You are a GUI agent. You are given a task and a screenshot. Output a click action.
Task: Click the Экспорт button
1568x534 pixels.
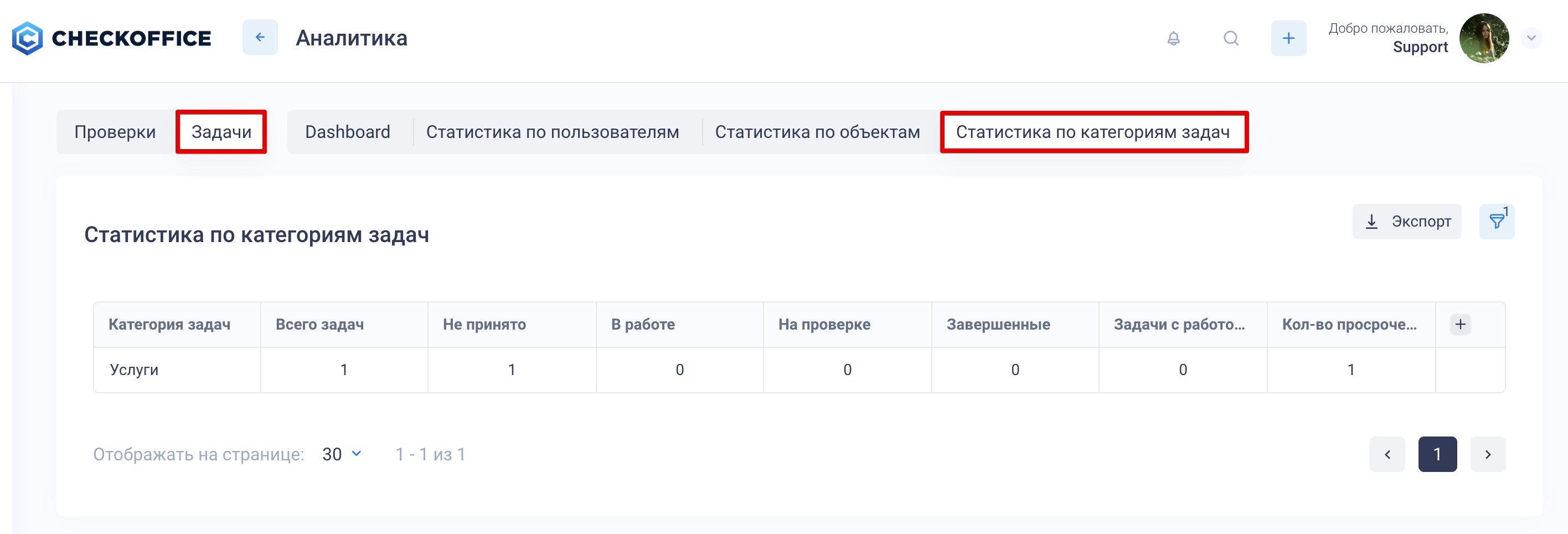(1406, 222)
